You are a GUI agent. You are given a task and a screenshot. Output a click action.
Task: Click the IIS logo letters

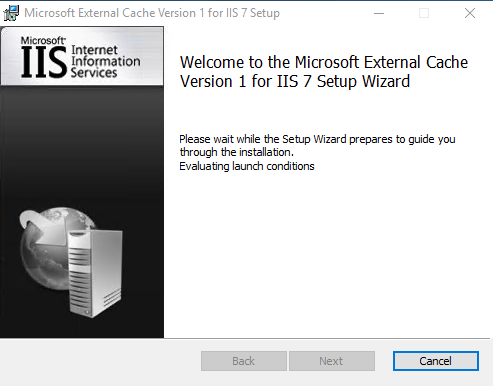pyautogui.click(x=44, y=62)
